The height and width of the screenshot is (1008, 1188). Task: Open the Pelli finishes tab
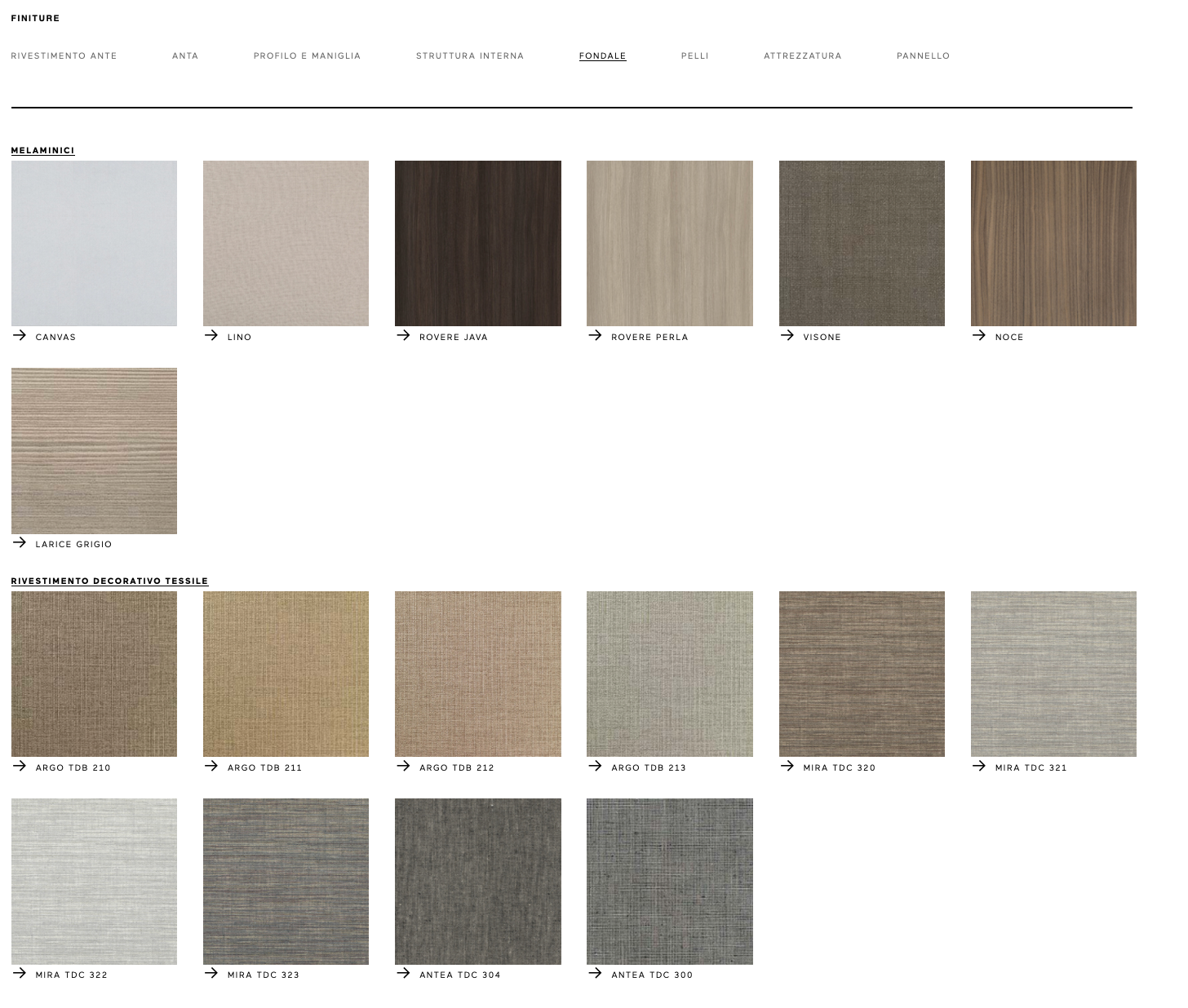click(x=694, y=56)
